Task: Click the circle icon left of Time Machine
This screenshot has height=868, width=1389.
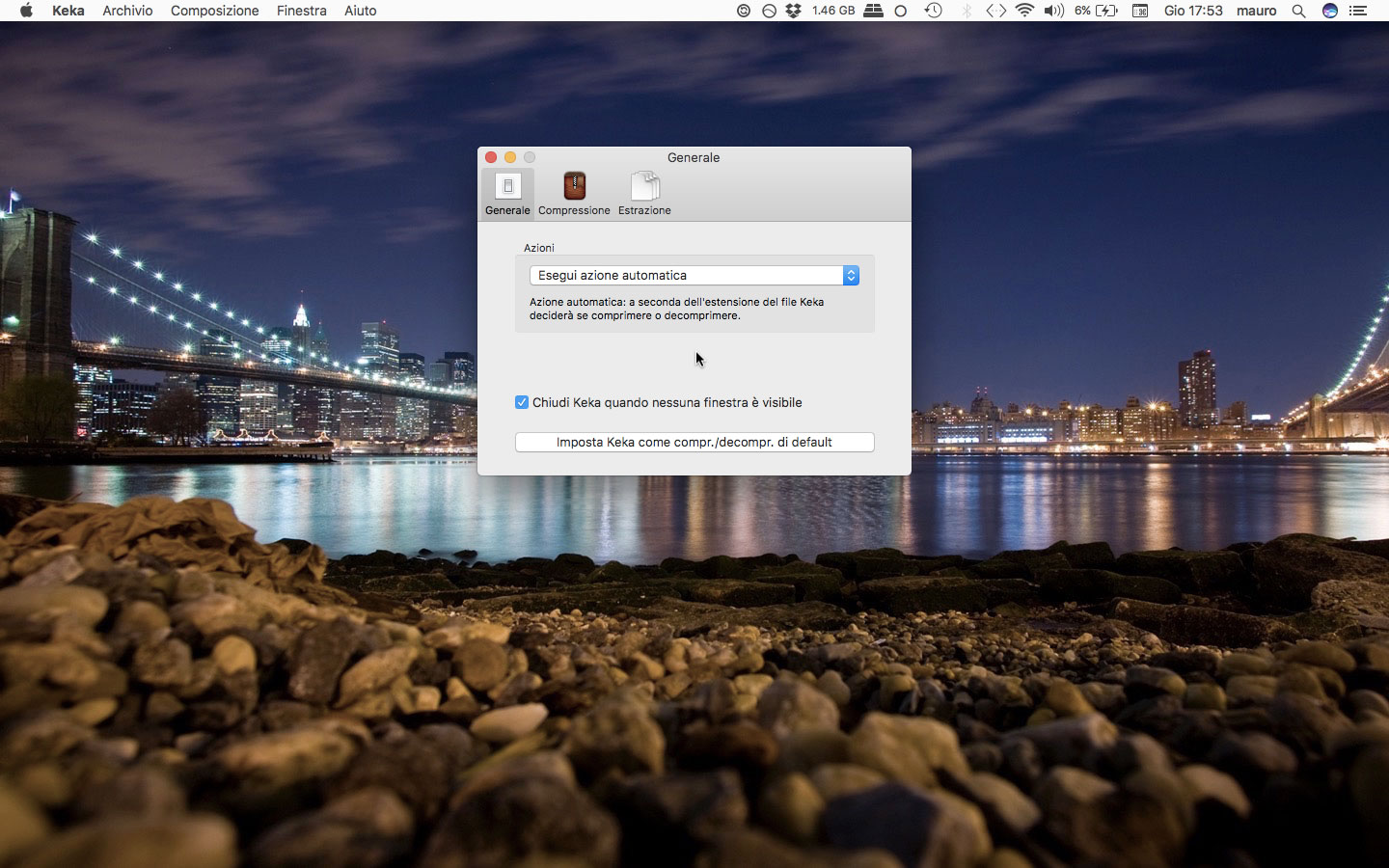Action: 901,11
